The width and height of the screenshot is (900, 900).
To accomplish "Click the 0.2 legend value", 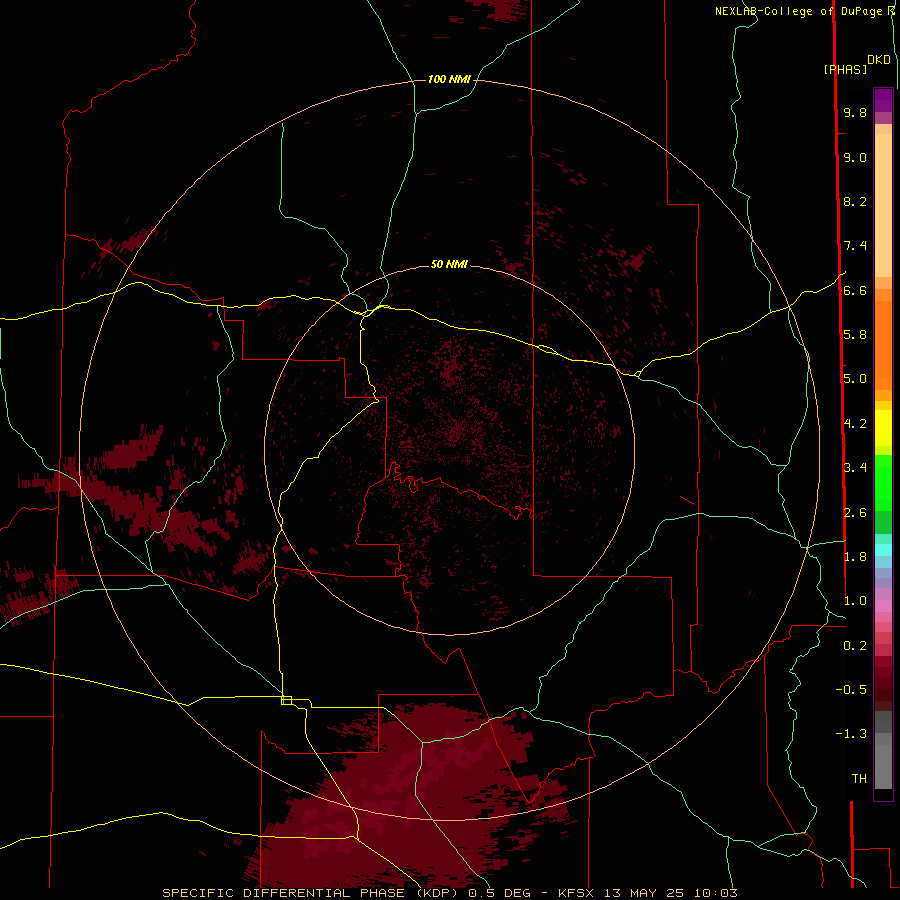I will pos(855,646).
